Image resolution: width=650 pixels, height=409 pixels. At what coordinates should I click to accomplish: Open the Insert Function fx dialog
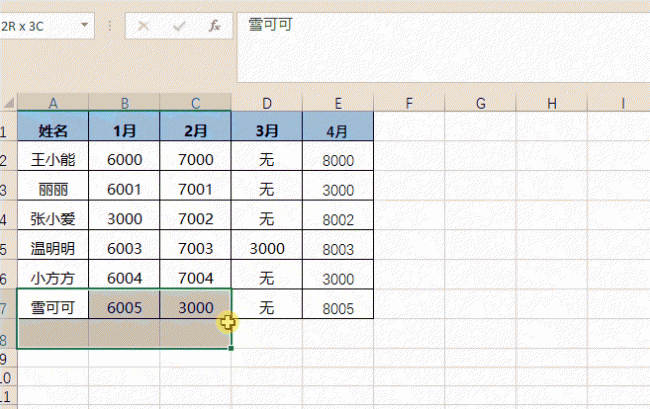pyautogui.click(x=214, y=26)
